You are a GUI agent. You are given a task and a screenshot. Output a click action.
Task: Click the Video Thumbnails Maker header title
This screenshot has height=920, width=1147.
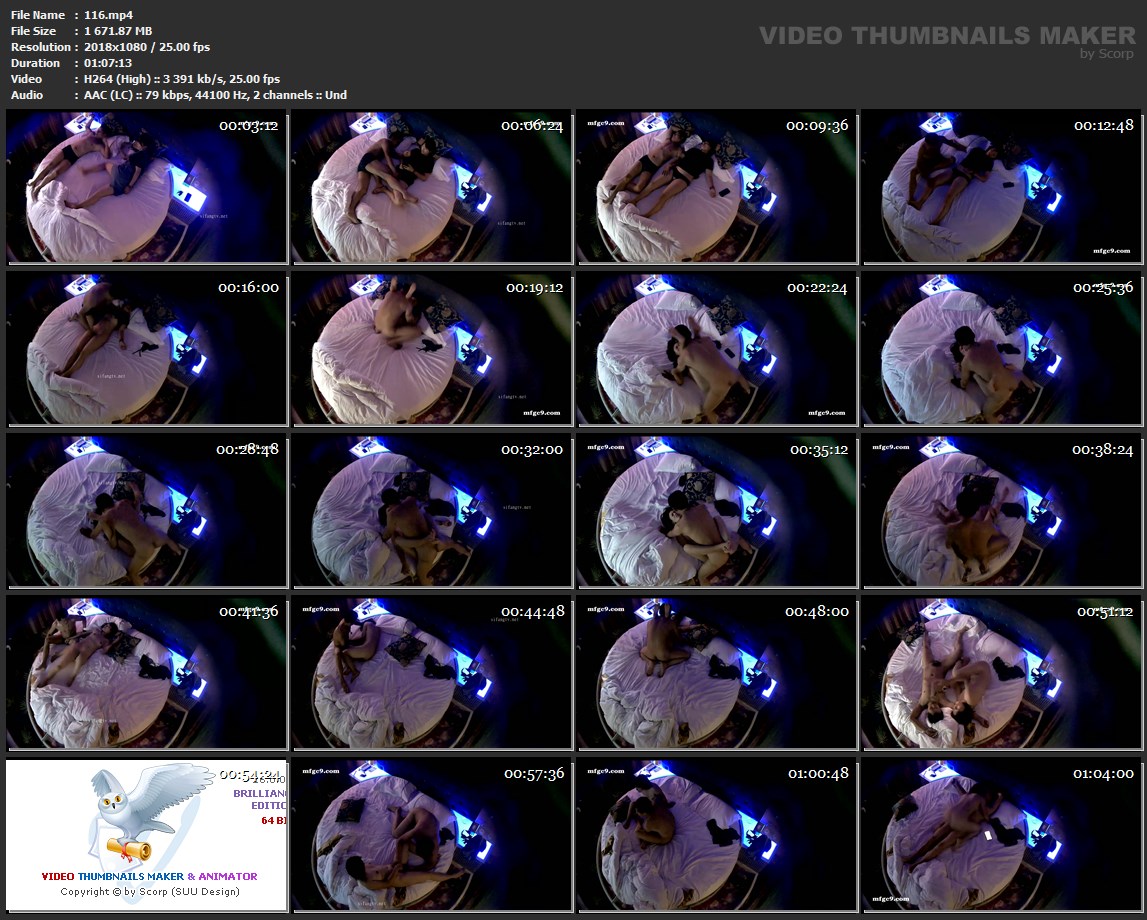(946, 36)
